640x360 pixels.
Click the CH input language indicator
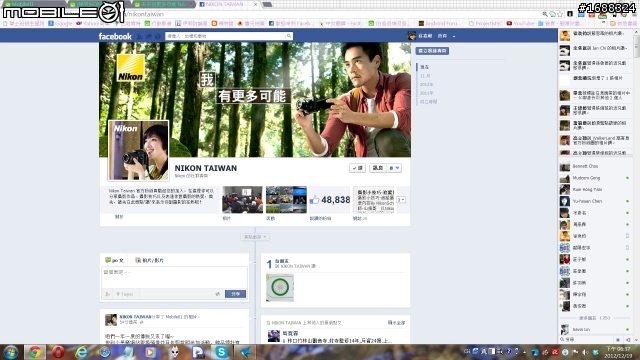(467, 351)
